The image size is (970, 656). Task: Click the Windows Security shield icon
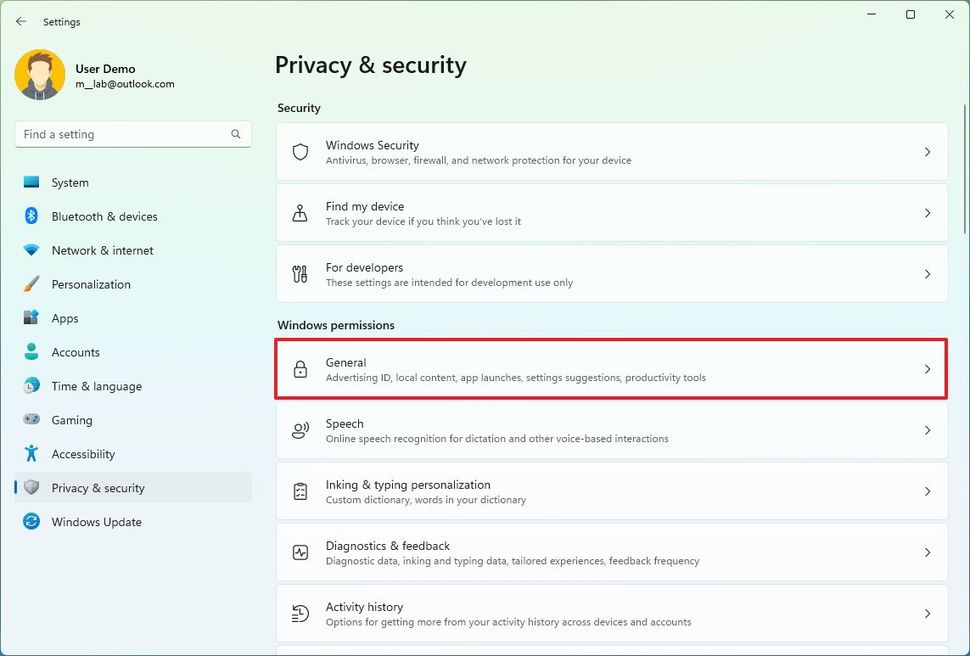[300, 152]
